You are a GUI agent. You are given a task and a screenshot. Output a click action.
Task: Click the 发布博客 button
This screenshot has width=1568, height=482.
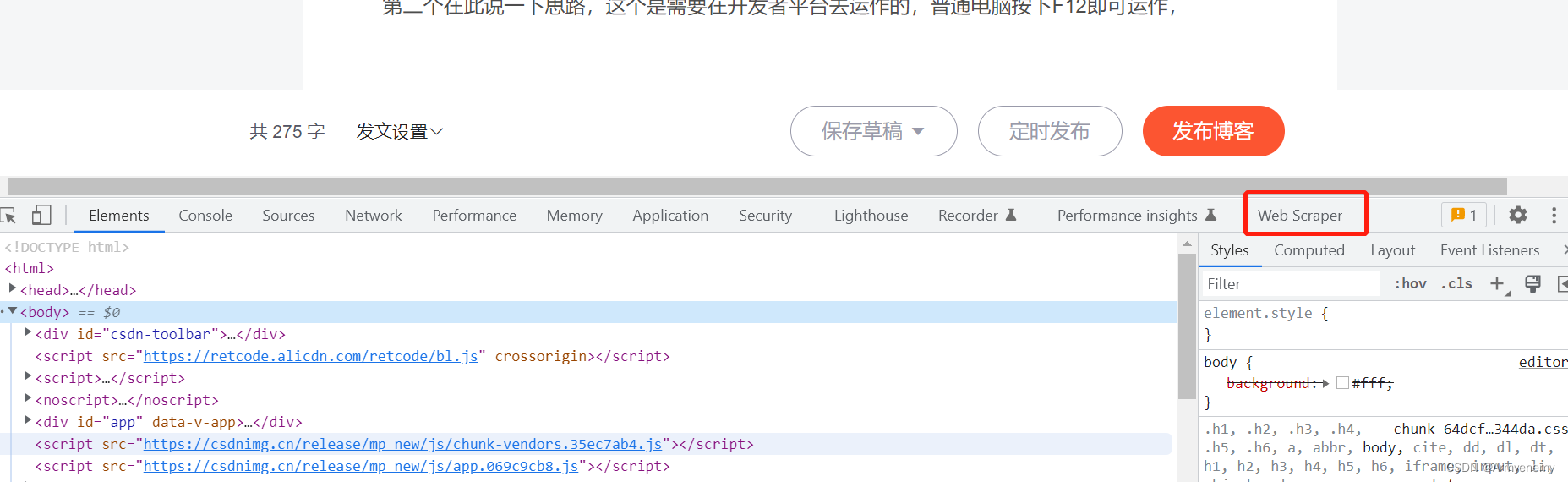click(x=1213, y=131)
